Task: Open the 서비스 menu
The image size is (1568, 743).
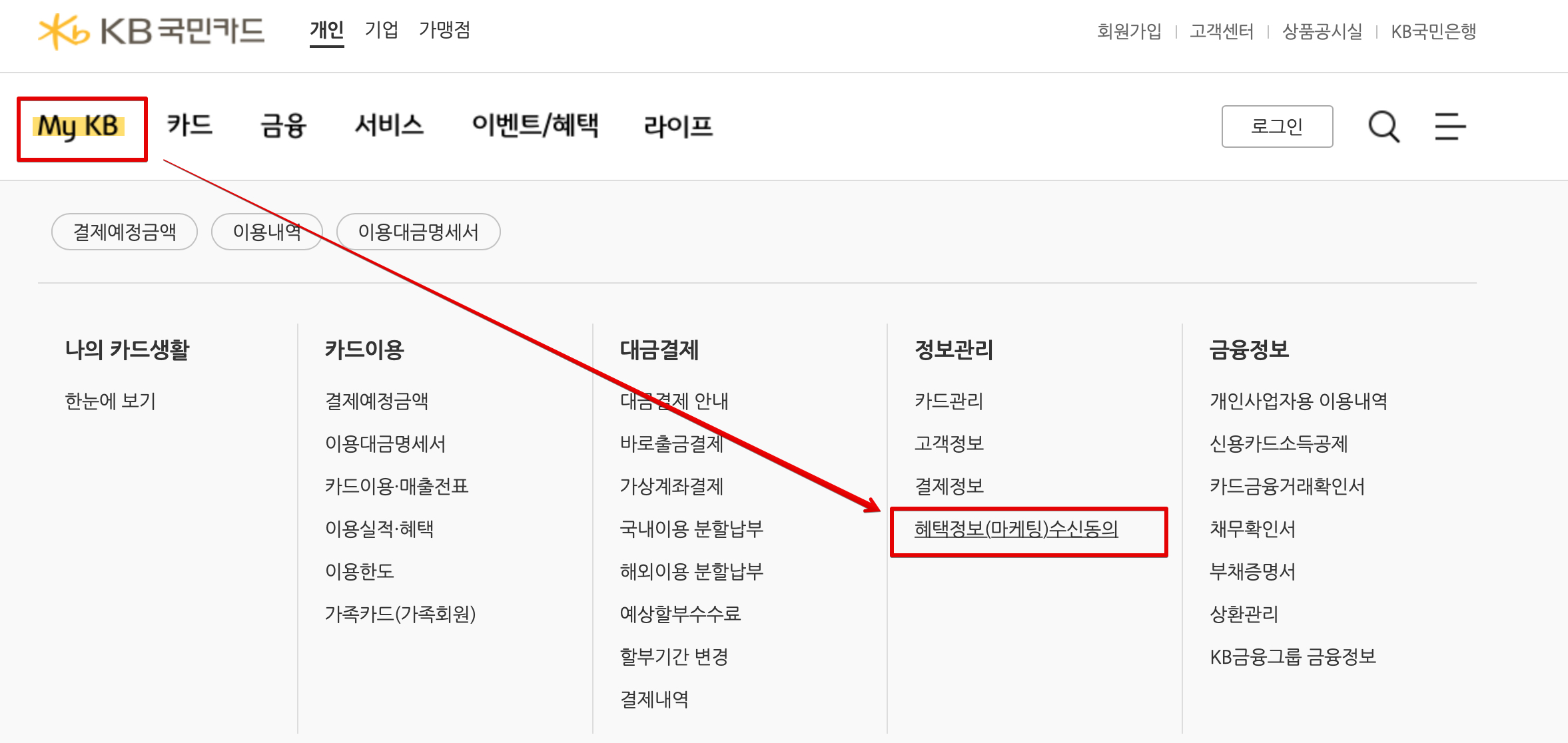Action: [x=389, y=125]
